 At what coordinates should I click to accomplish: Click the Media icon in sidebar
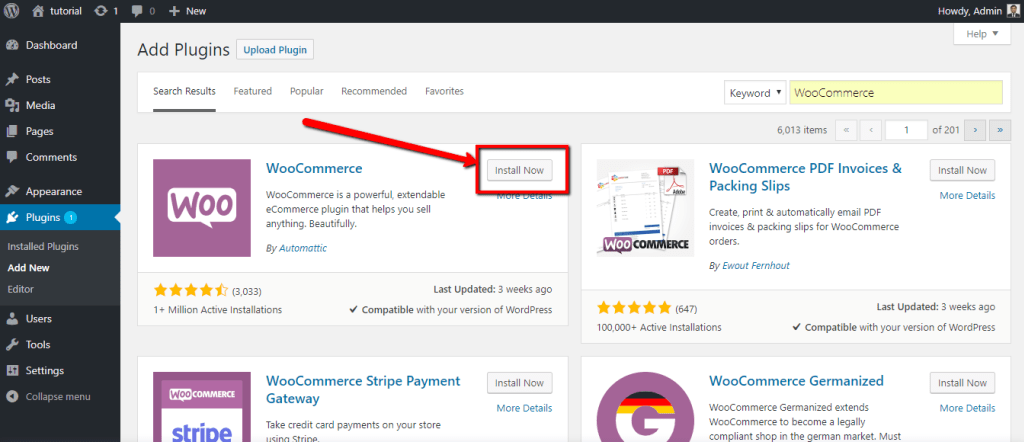click(x=12, y=105)
